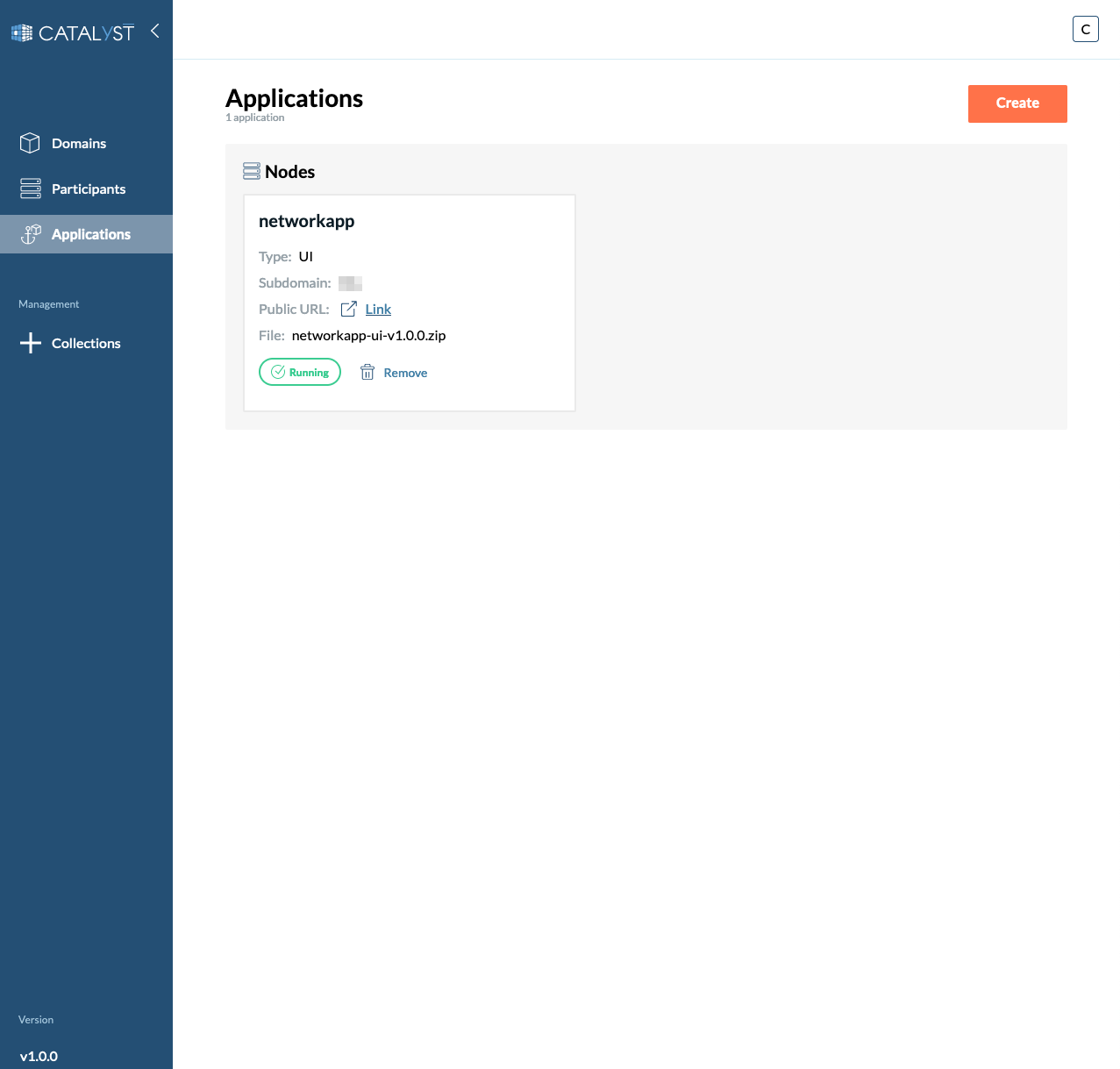Click the networkapp application title

click(x=306, y=221)
